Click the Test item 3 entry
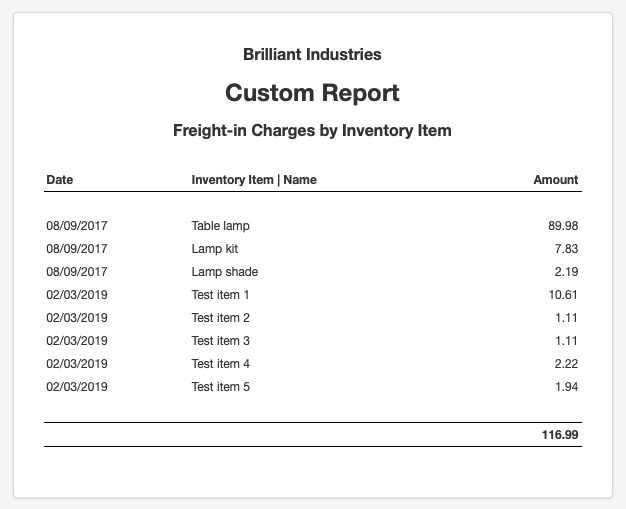 (220, 341)
